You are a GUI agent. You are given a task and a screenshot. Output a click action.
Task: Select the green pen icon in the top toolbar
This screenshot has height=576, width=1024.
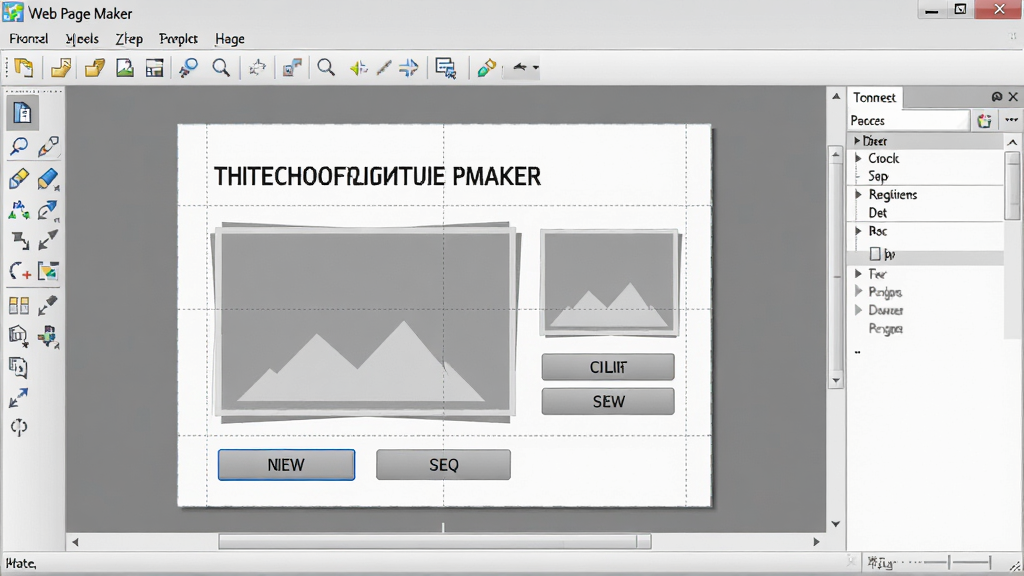486,67
